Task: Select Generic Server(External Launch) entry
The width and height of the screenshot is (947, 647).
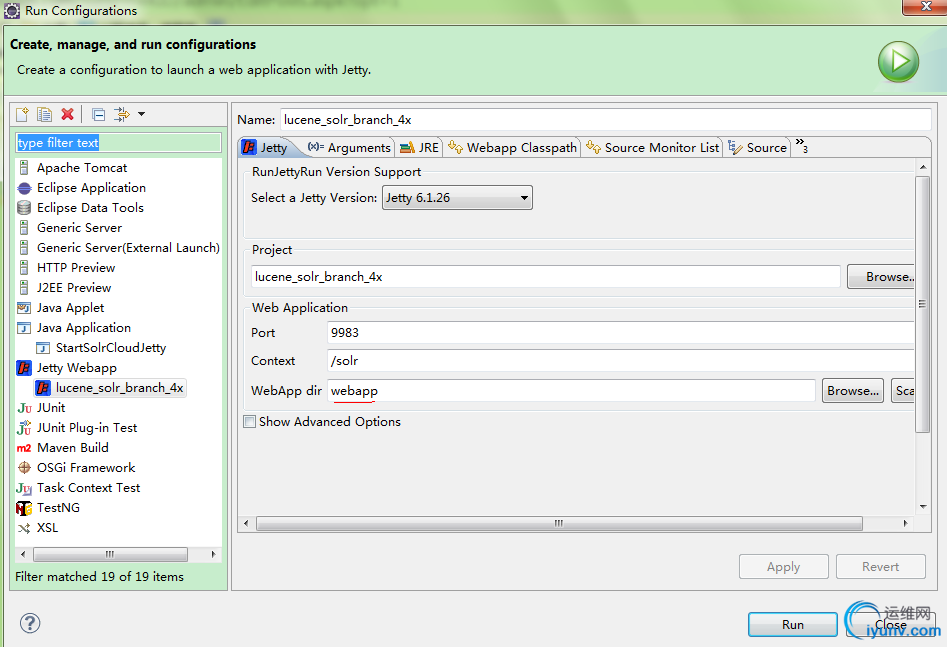Action: [128, 248]
